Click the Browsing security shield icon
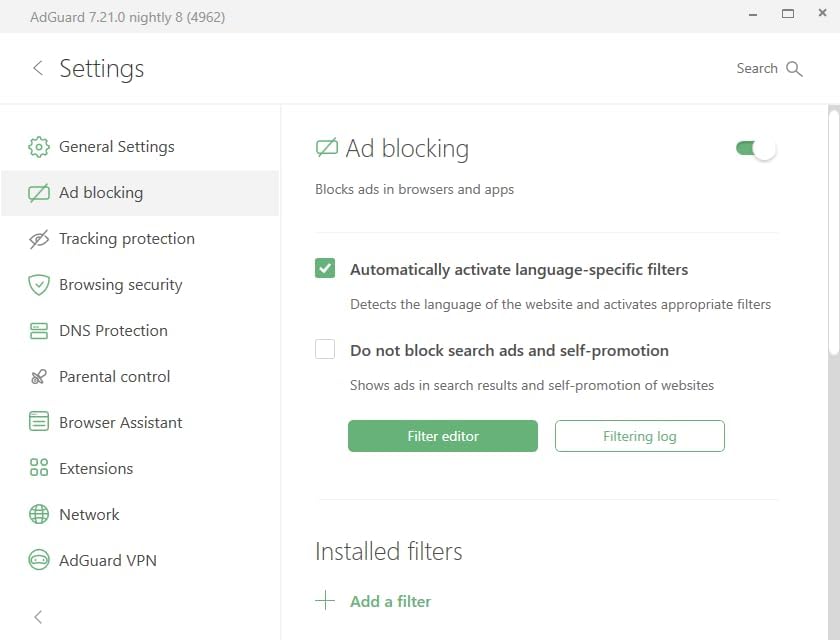The height and width of the screenshot is (640, 840). pyautogui.click(x=39, y=285)
